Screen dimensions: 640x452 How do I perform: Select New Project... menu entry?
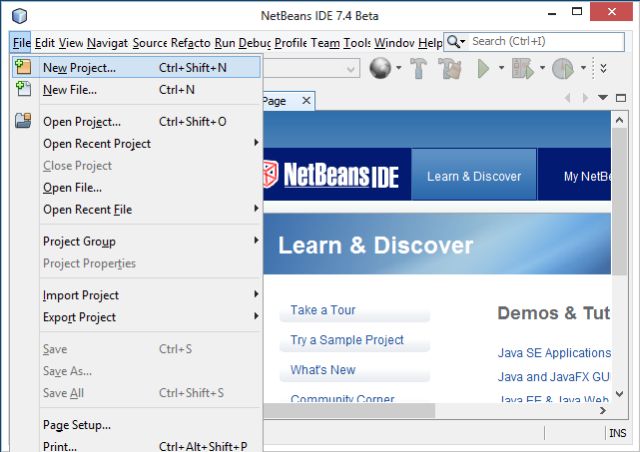(136, 67)
